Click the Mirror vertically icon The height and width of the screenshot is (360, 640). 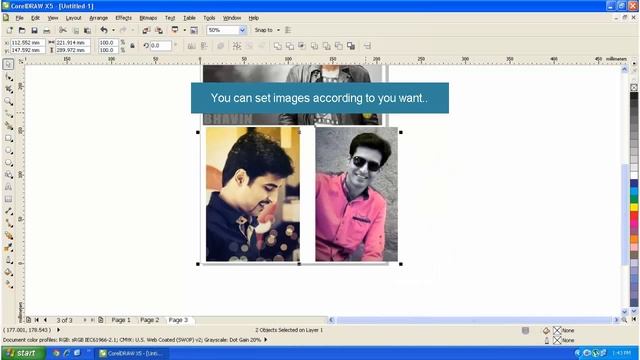click(x=204, y=46)
